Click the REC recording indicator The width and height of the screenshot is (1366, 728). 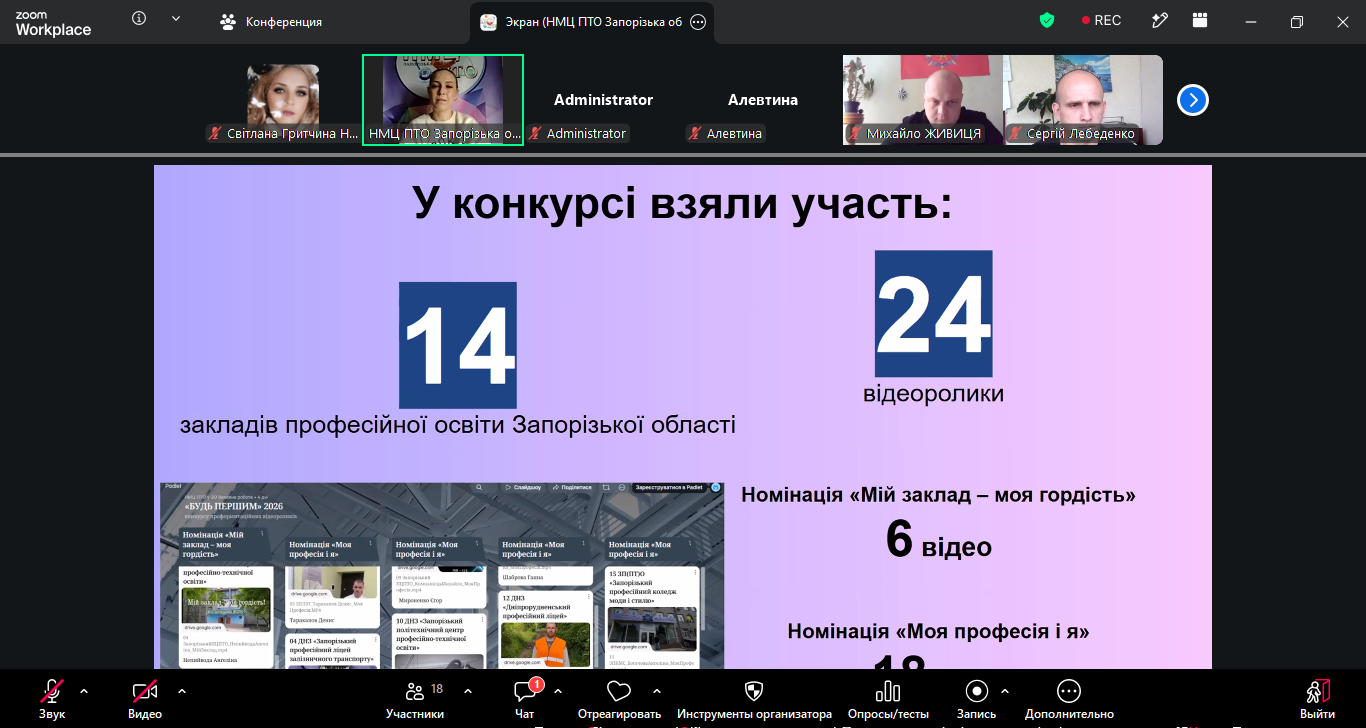point(1101,20)
